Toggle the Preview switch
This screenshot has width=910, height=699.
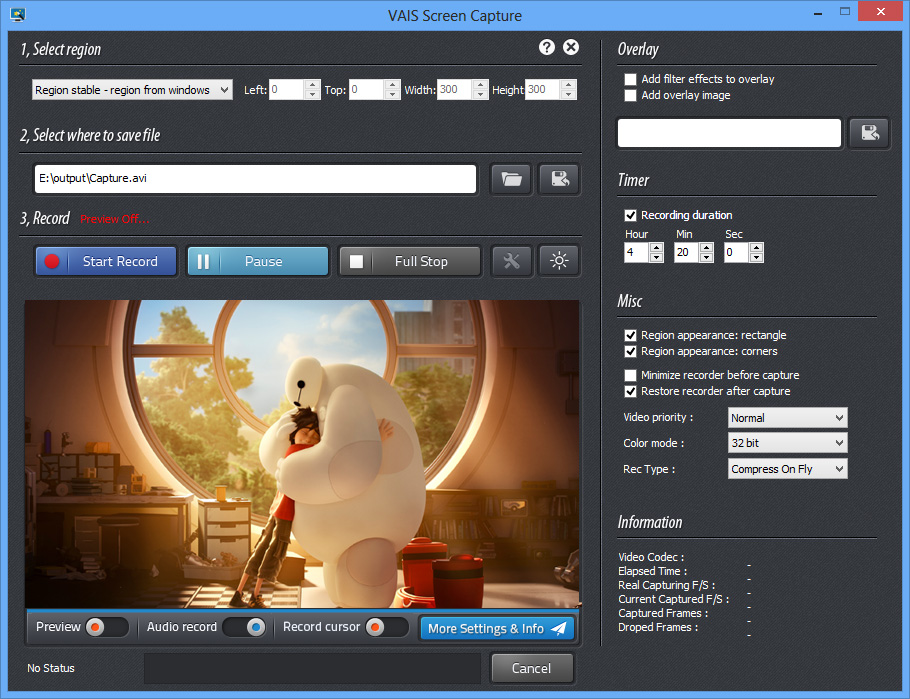click(107, 627)
